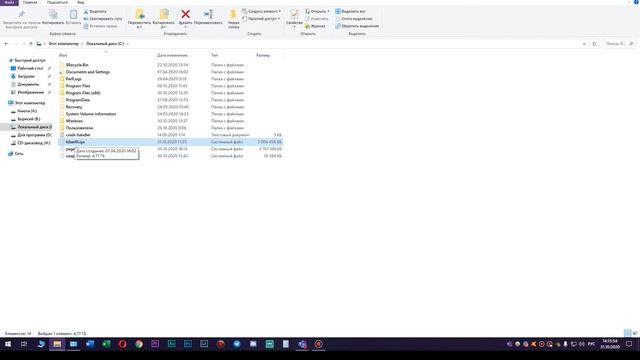Viewport: 640px width, 360px height.
Task: Select the Пользователи folder
Action: tap(79, 128)
